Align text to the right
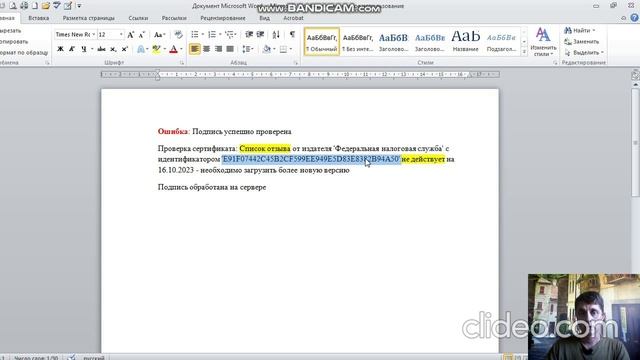Screen dimensions: 640x360 pos(218,49)
